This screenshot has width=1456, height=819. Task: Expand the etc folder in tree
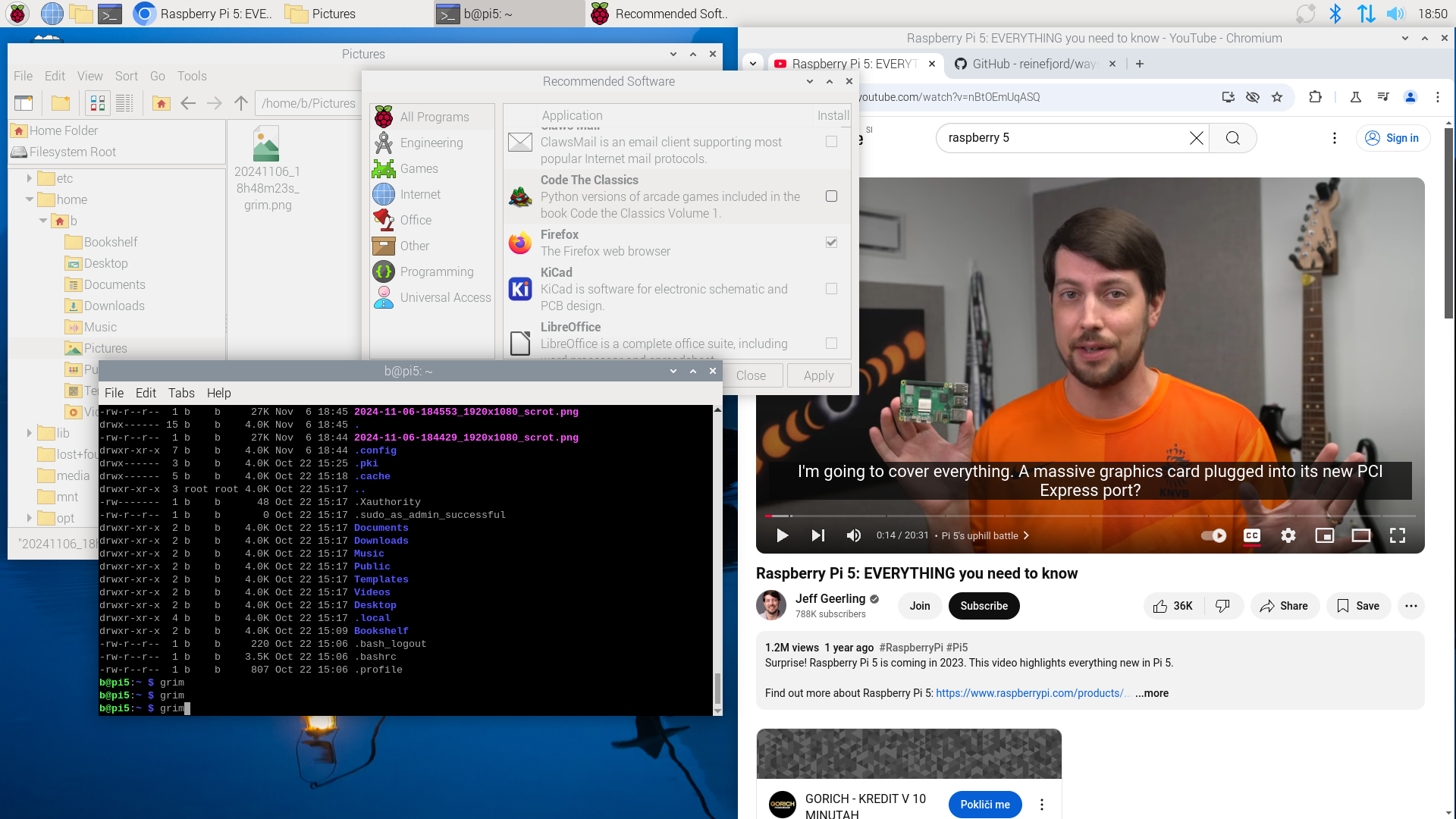(x=30, y=178)
